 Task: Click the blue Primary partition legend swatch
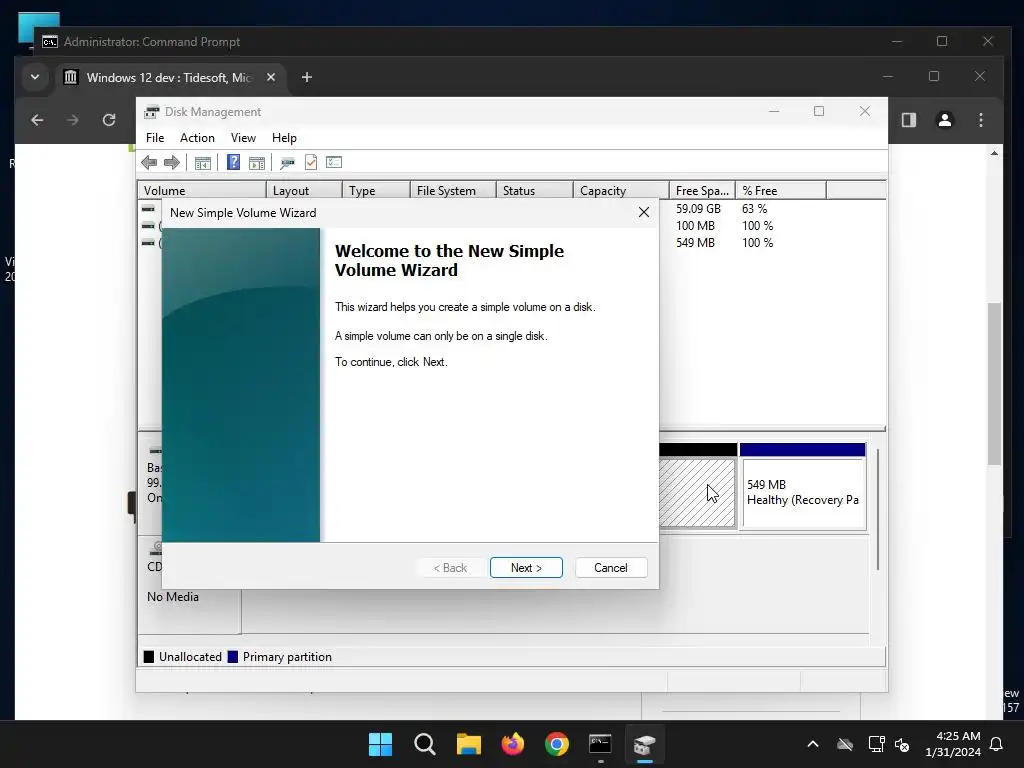(x=232, y=657)
